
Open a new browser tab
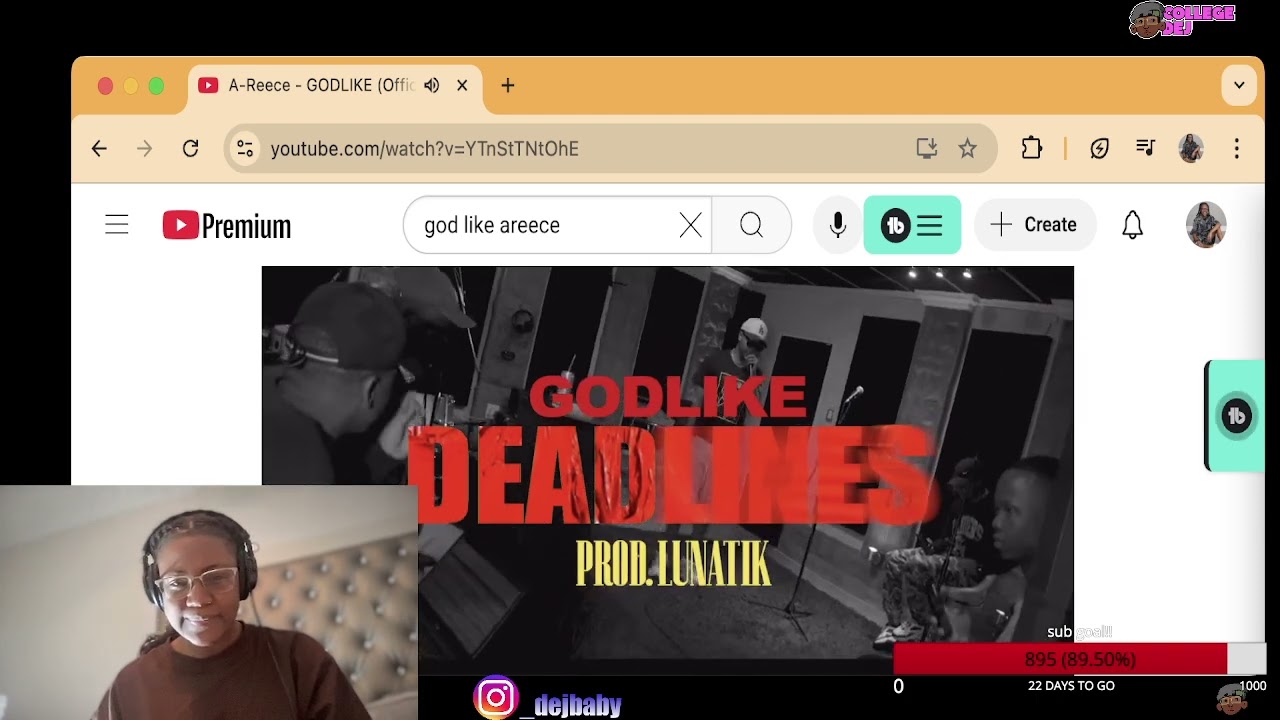[508, 86]
